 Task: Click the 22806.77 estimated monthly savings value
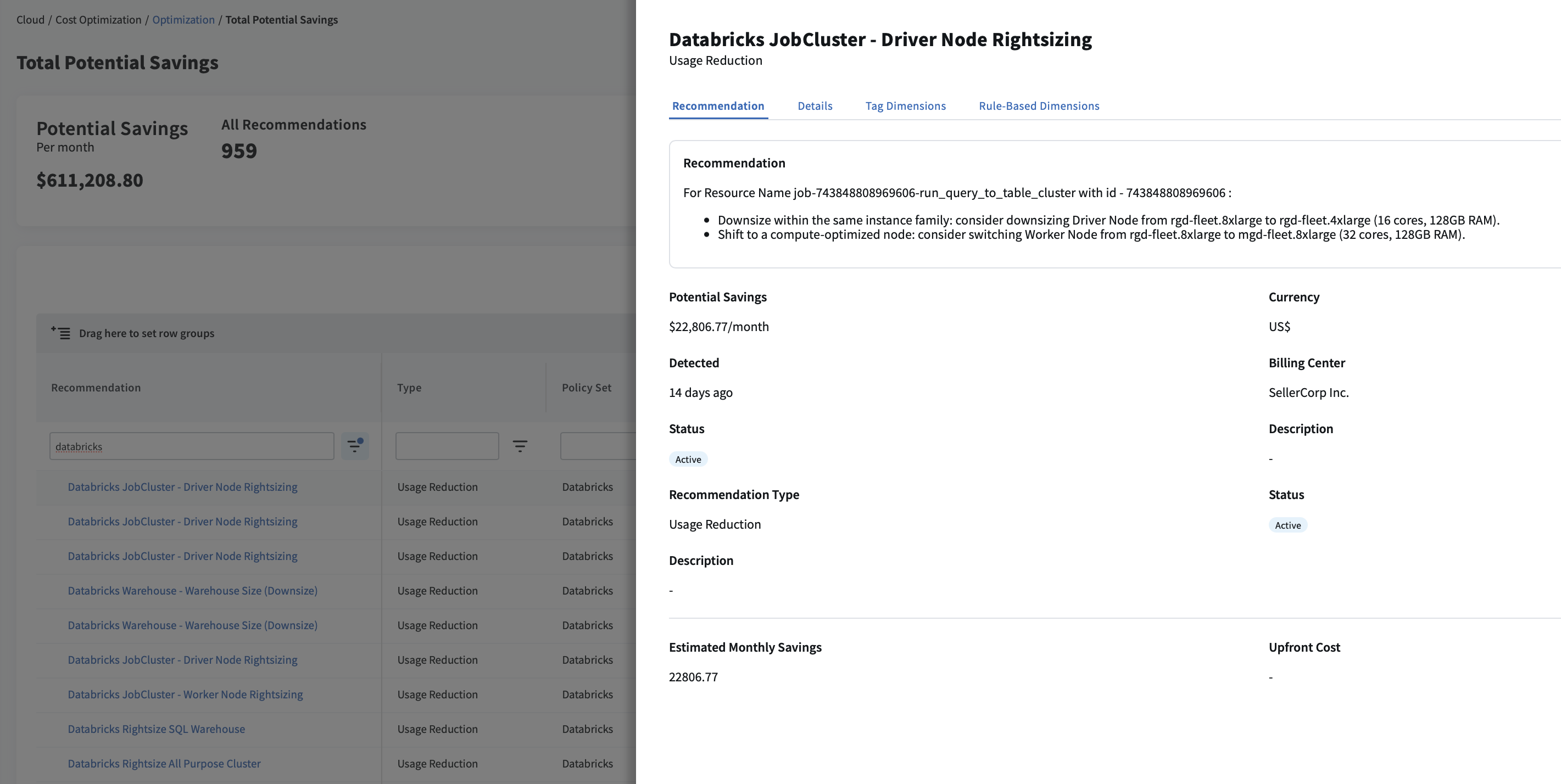coord(693,677)
